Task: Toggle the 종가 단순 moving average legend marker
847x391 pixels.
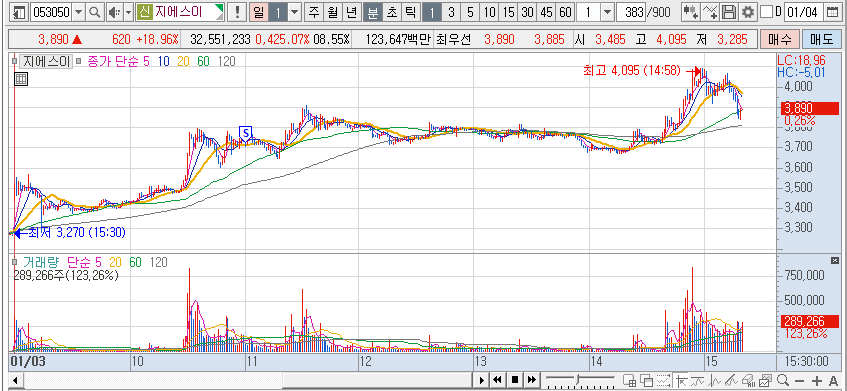Action: (78, 62)
